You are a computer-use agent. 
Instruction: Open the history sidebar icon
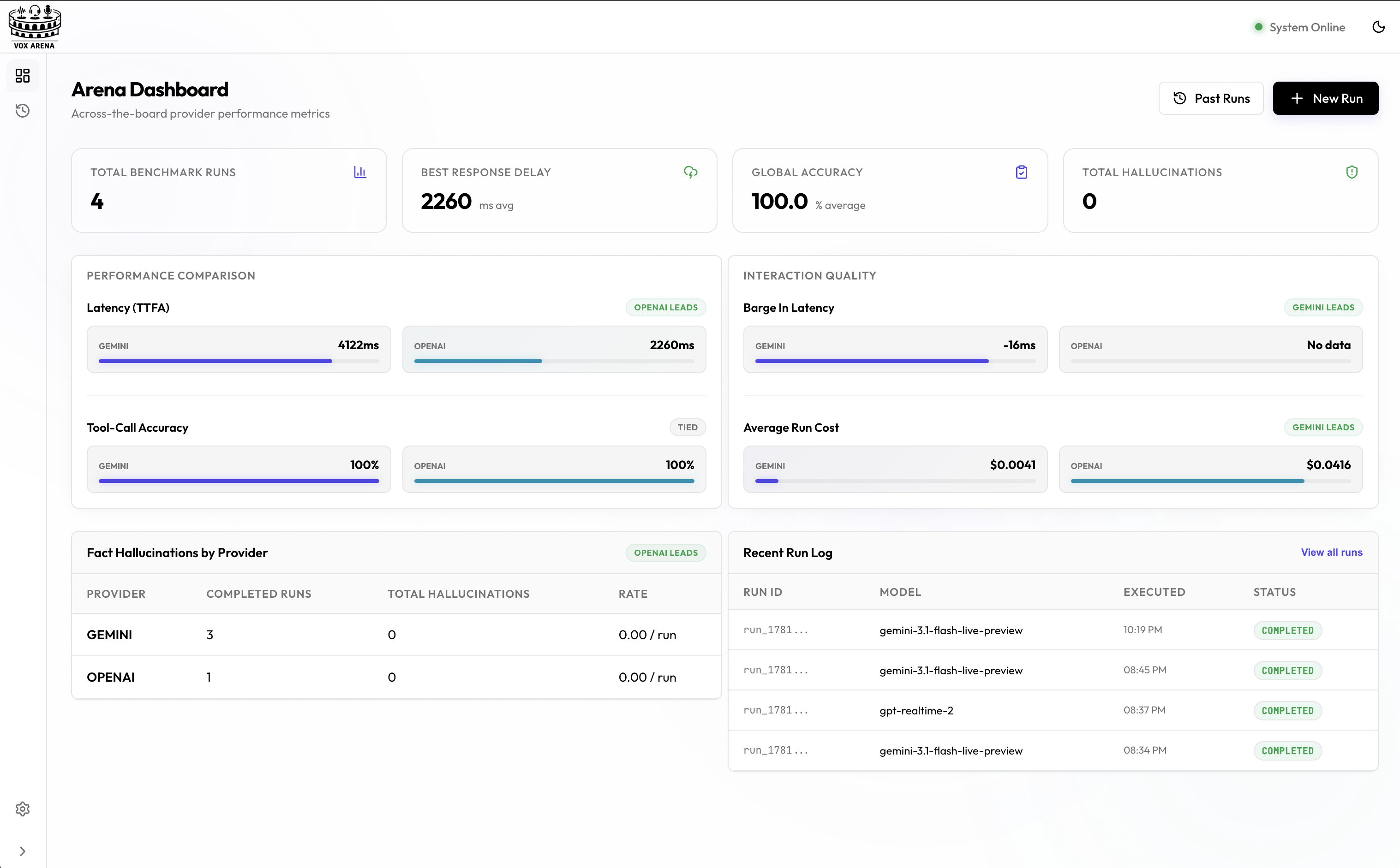(x=23, y=110)
